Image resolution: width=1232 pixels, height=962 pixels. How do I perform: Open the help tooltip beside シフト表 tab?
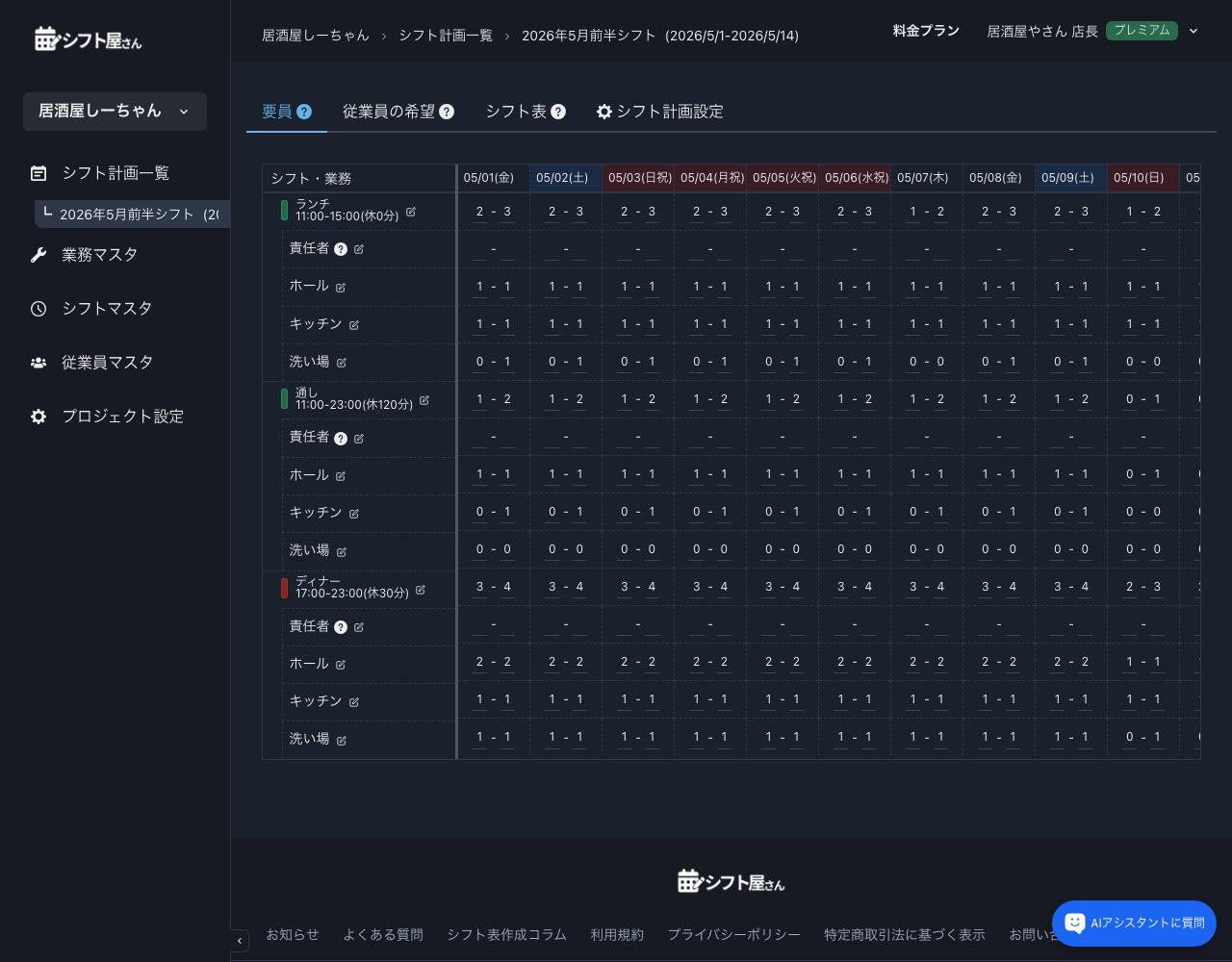(x=559, y=112)
